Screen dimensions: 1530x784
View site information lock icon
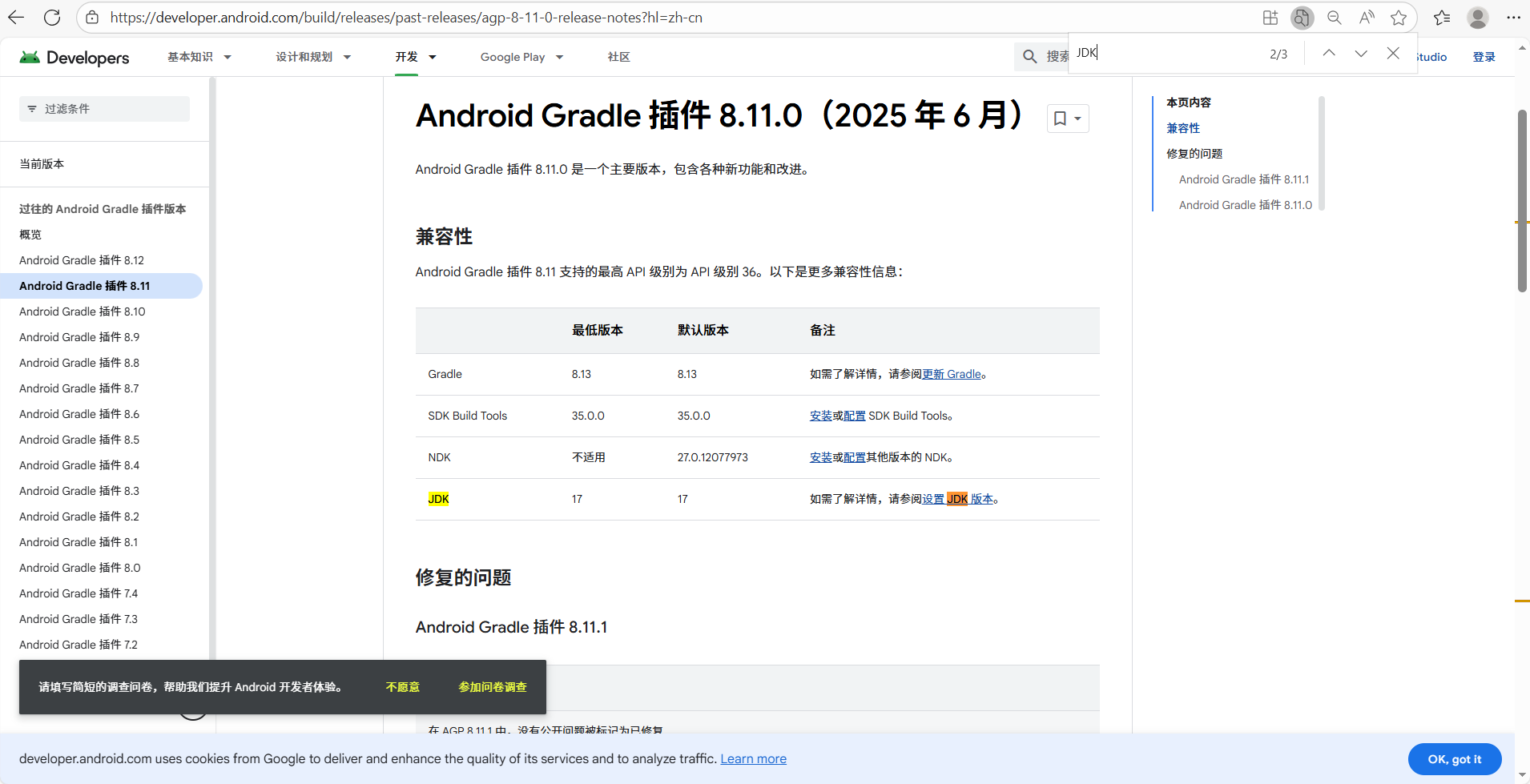tap(93, 18)
